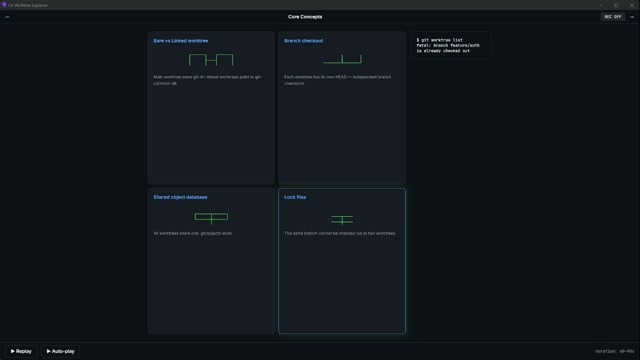The height and width of the screenshot is (360, 640).
Task: Maximize the Git Worktree Explorer window
Action: pos(616,5)
